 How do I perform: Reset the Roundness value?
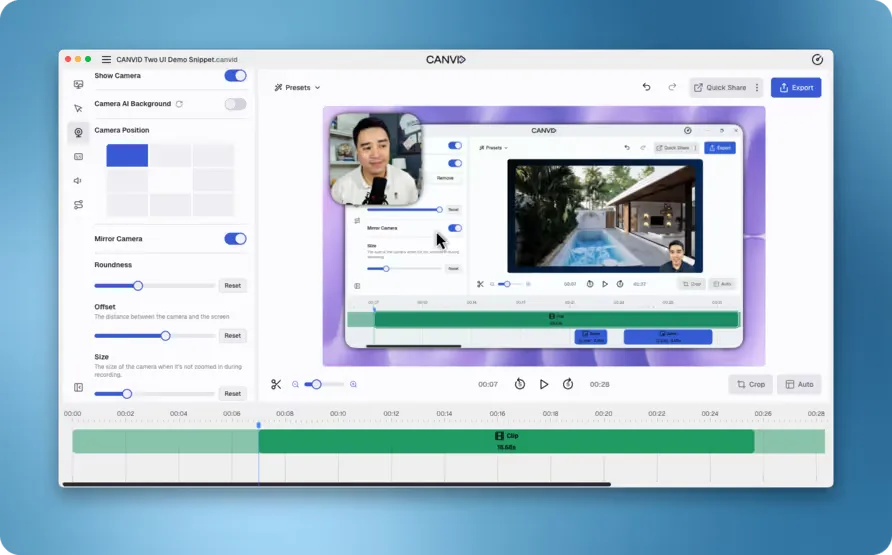click(x=232, y=286)
